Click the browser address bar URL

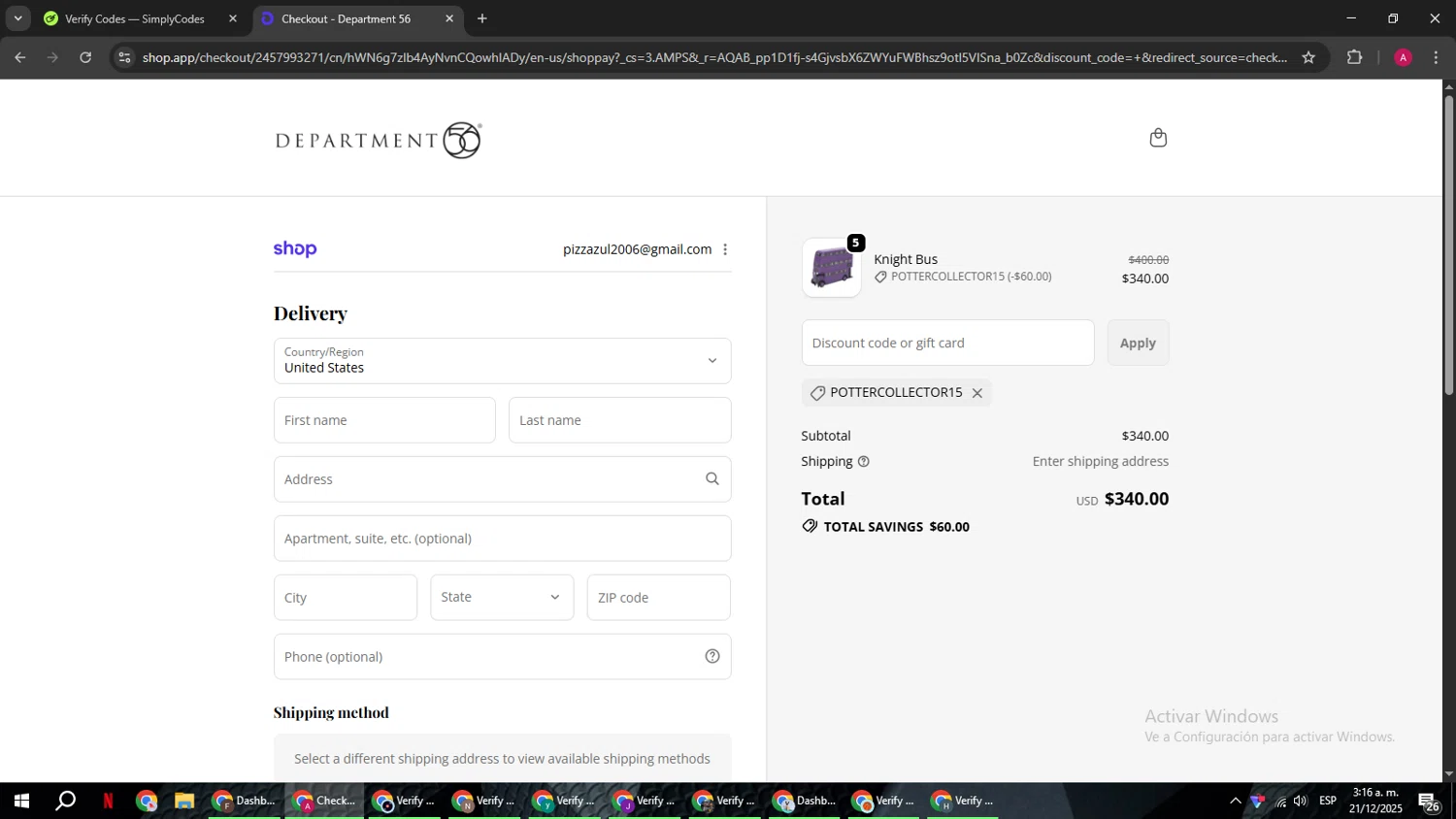pos(714,57)
